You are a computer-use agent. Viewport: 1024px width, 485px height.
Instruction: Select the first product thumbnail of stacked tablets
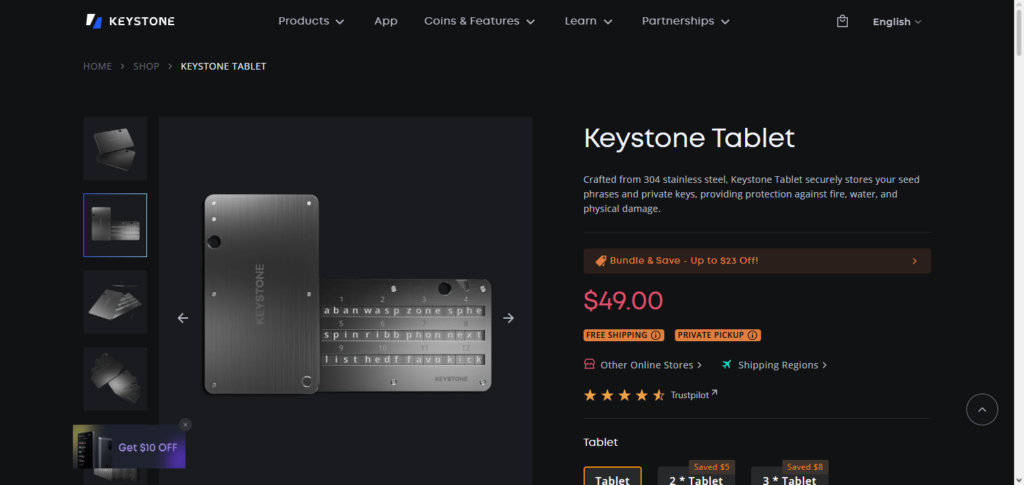pos(115,148)
